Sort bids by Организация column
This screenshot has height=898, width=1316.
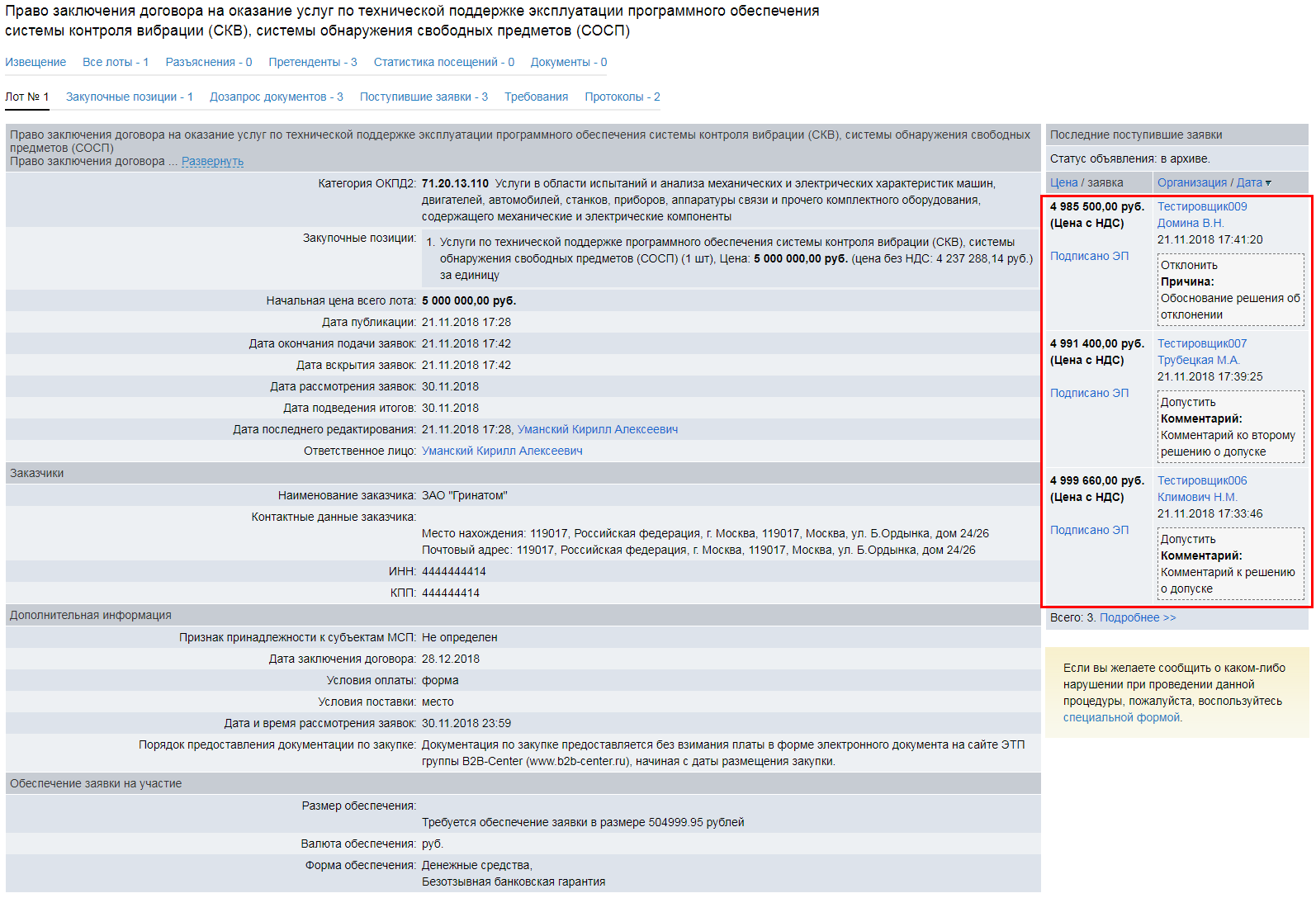click(1191, 183)
